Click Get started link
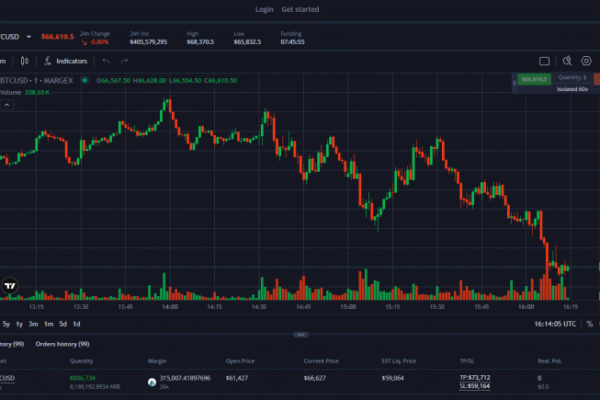This screenshot has width=600, height=400. pyautogui.click(x=300, y=9)
